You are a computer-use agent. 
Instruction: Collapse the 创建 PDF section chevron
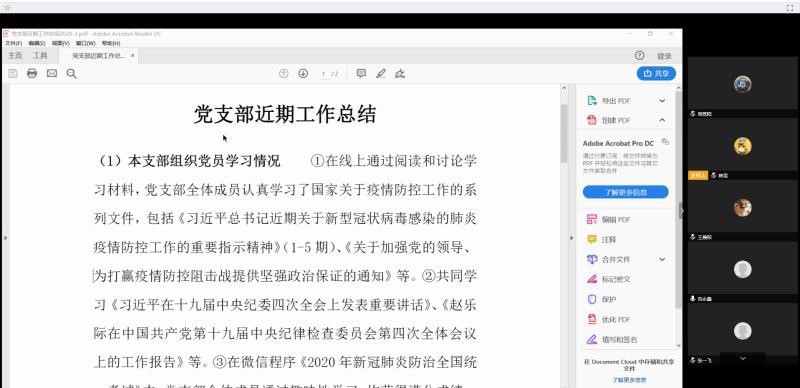point(662,120)
